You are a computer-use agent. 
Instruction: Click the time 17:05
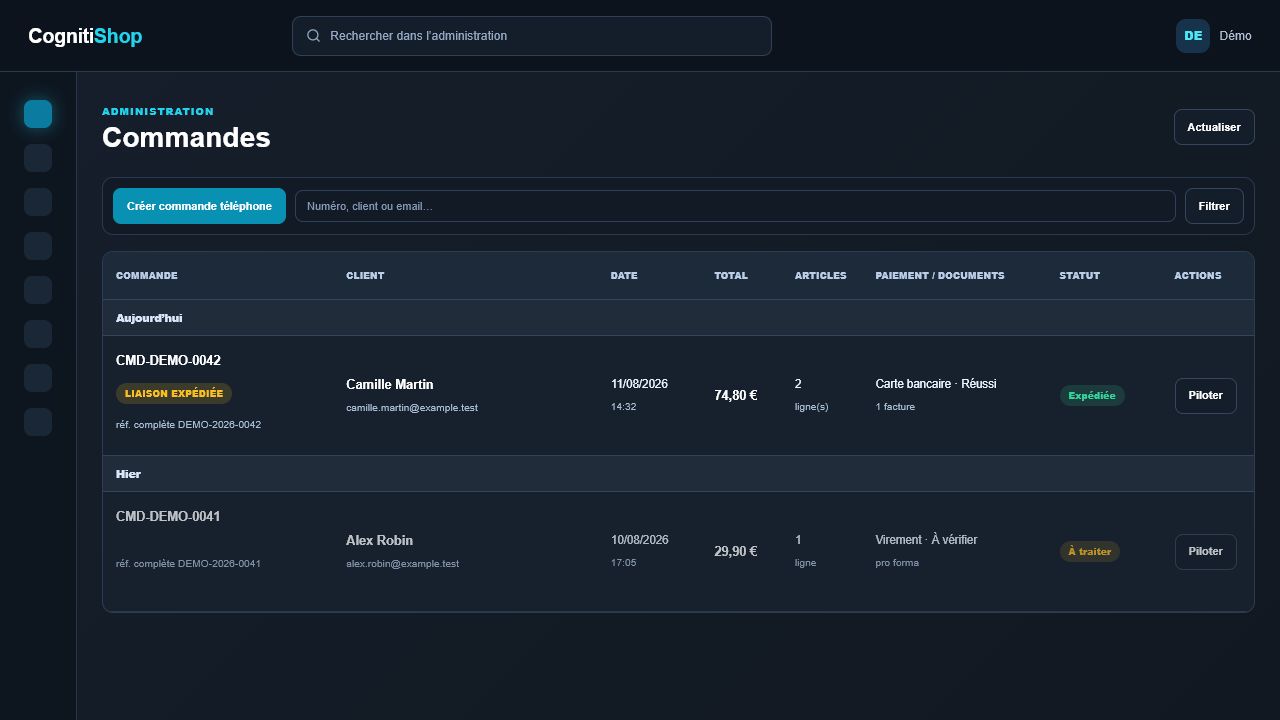624,563
